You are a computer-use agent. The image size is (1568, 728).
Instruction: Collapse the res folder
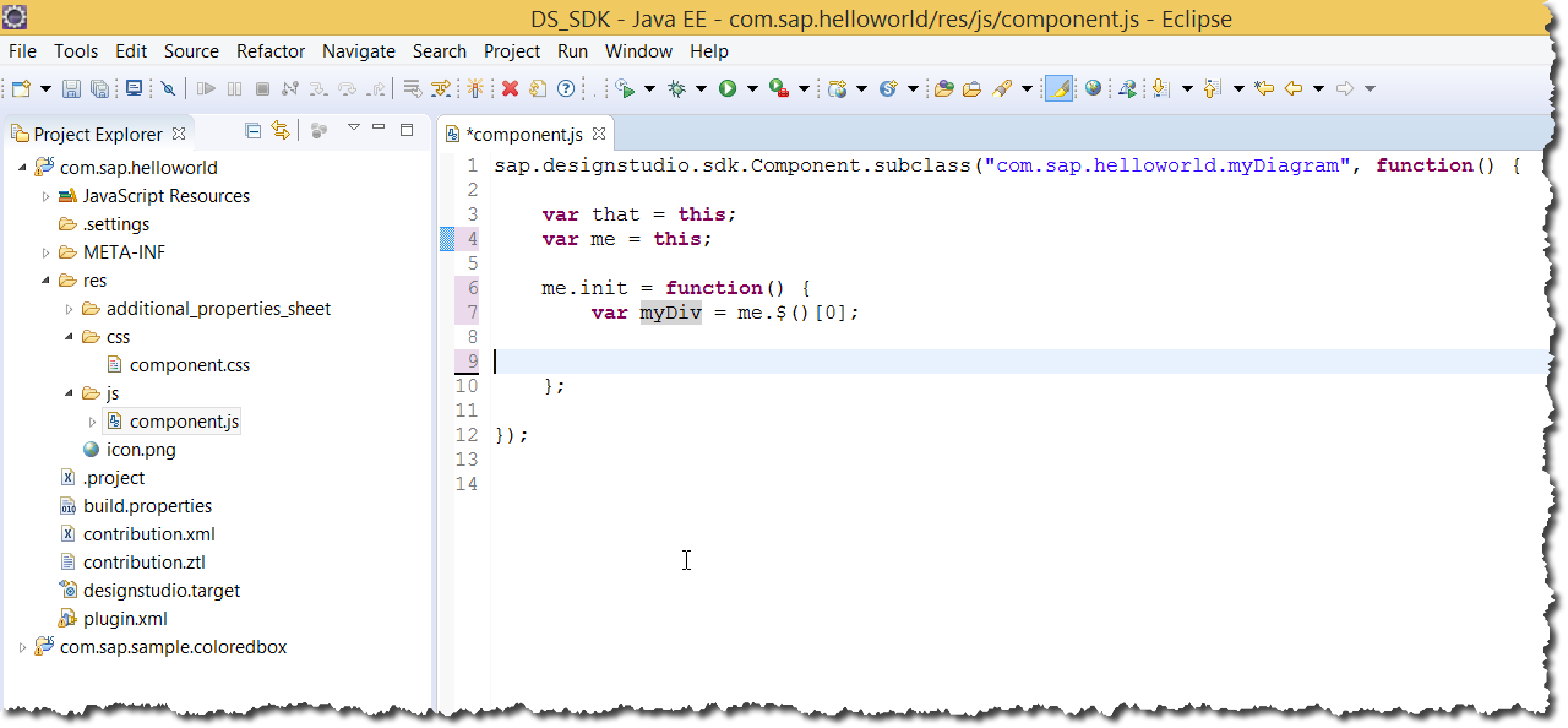pyautogui.click(x=45, y=280)
